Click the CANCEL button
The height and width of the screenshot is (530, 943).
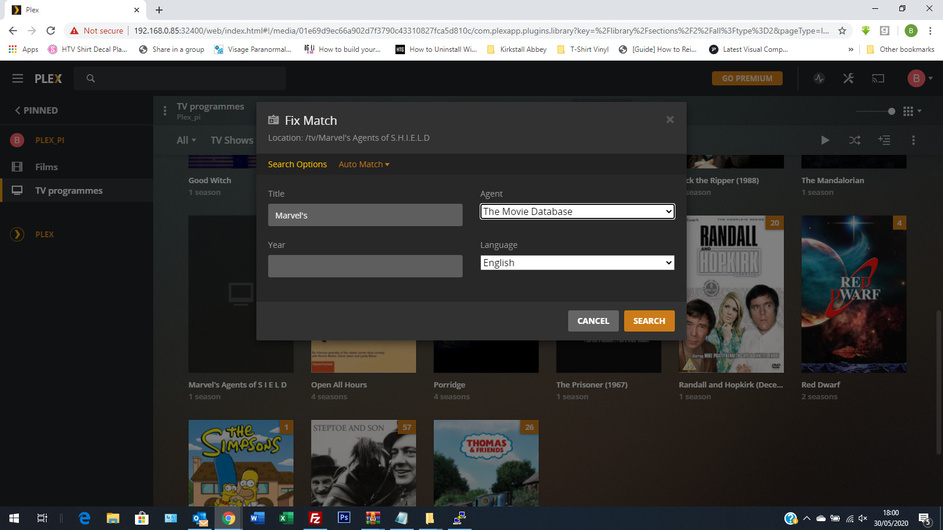click(593, 321)
